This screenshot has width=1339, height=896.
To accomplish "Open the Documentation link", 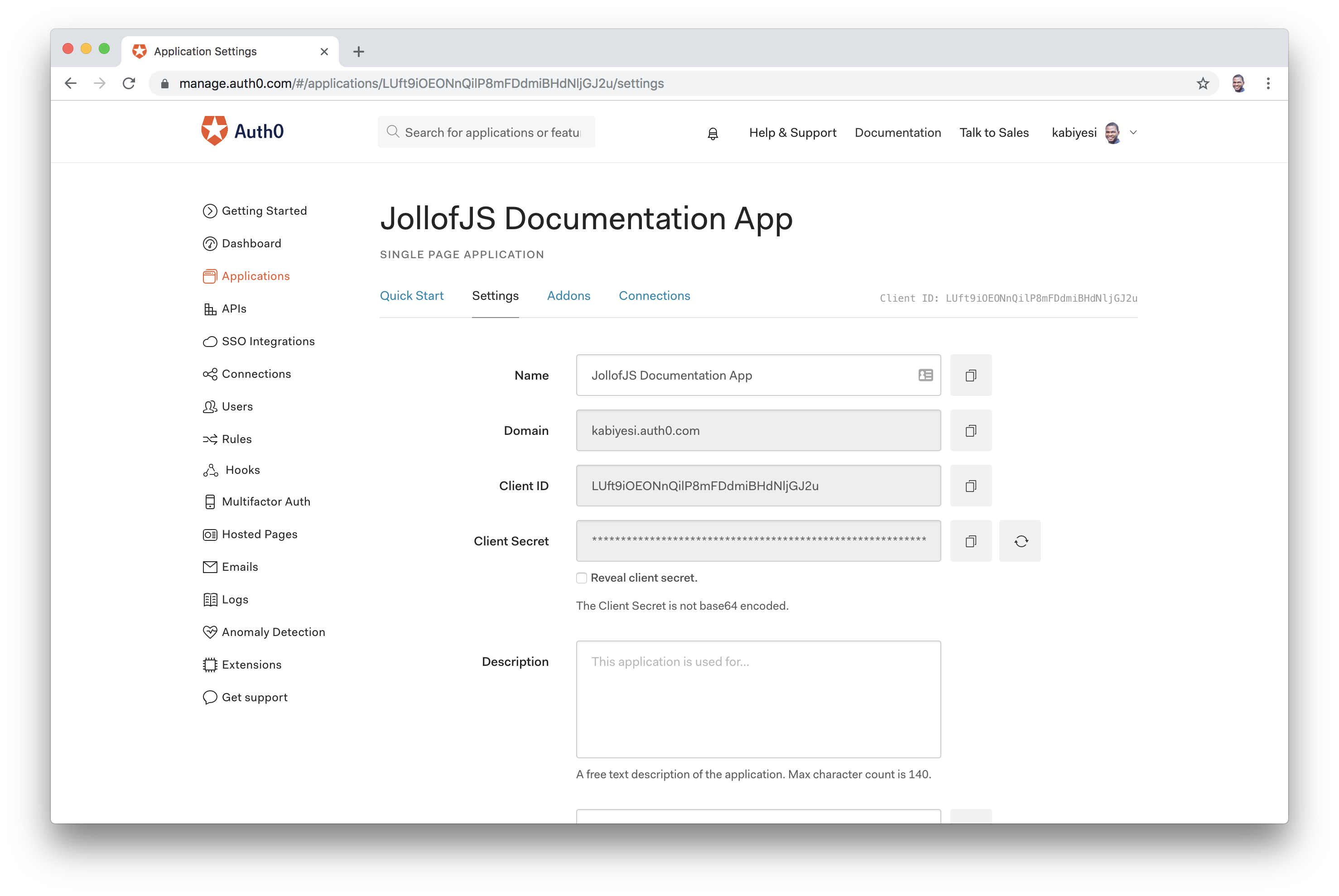I will point(897,133).
